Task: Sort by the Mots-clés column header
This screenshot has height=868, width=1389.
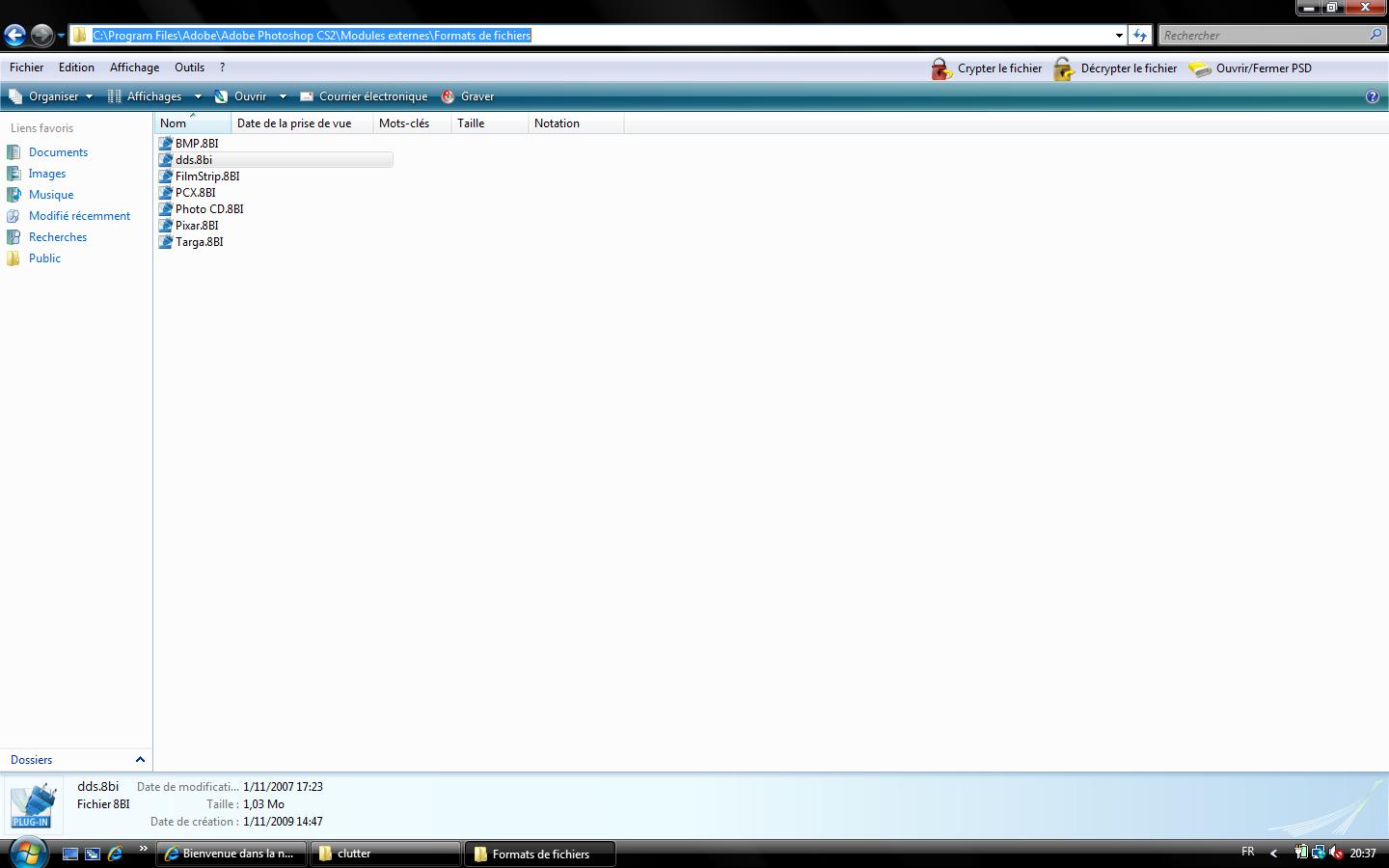Action: coord(412,123)
